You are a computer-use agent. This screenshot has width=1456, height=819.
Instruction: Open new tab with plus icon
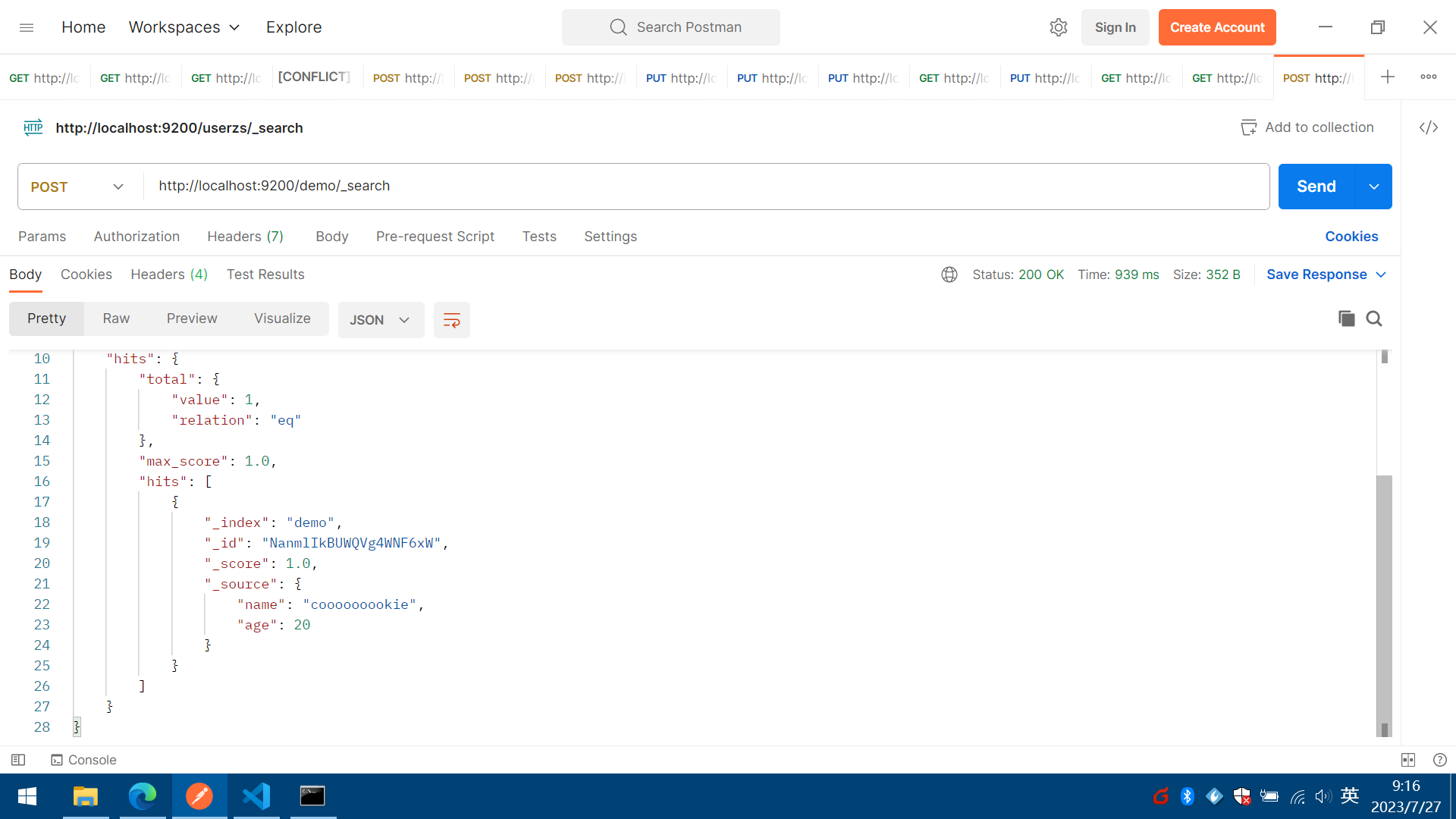click(1387, 77)
